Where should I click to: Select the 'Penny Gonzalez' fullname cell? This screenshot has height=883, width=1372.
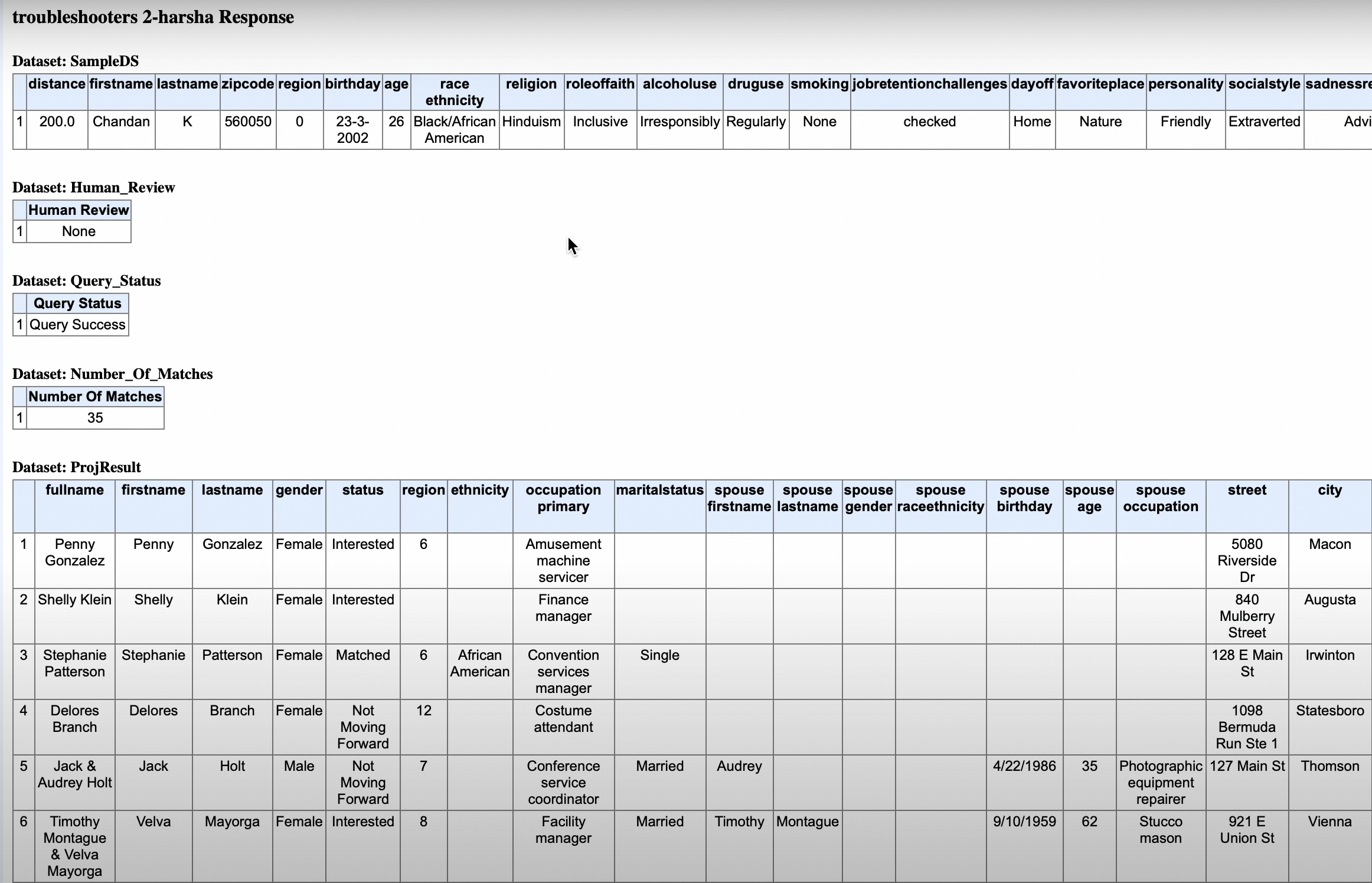click(x=74, y=552)
